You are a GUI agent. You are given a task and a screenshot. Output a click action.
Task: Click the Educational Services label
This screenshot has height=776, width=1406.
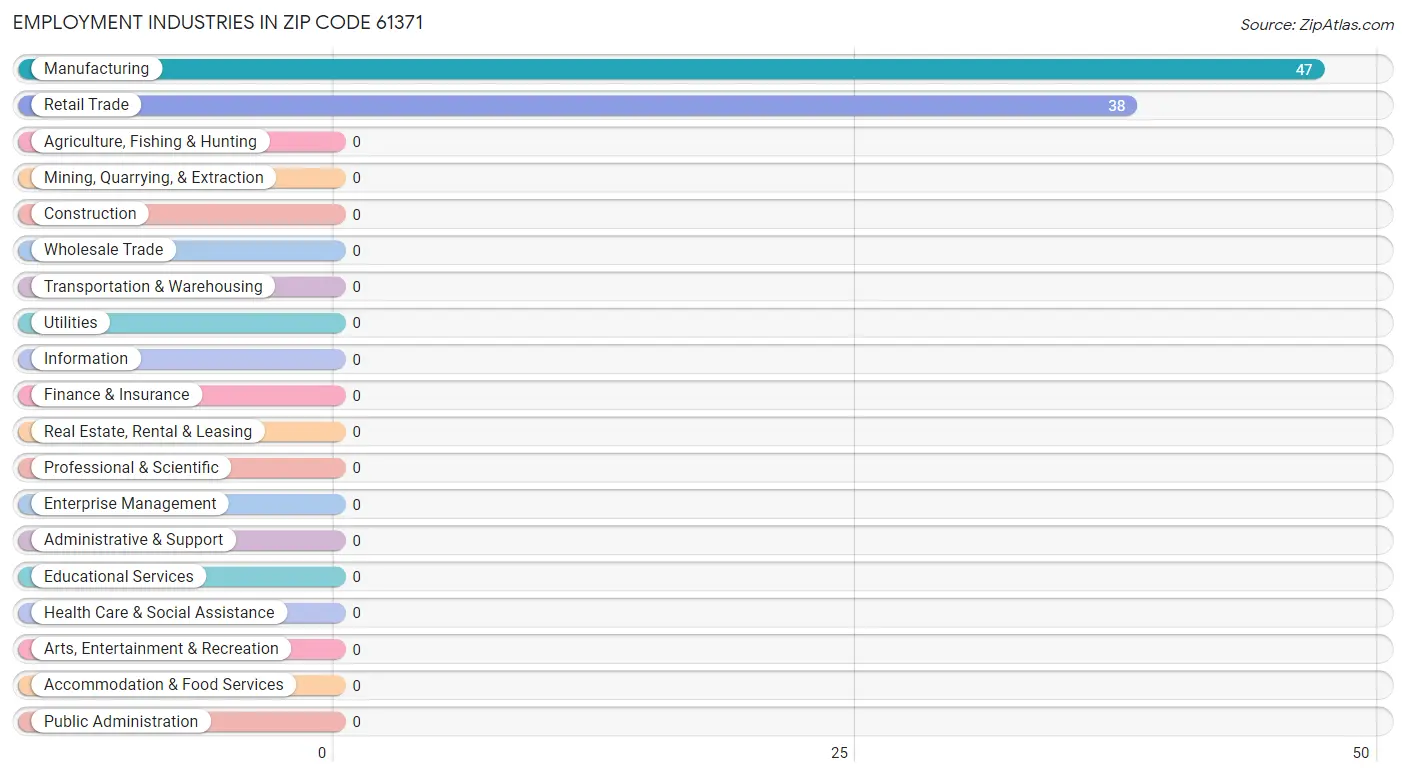119,577
